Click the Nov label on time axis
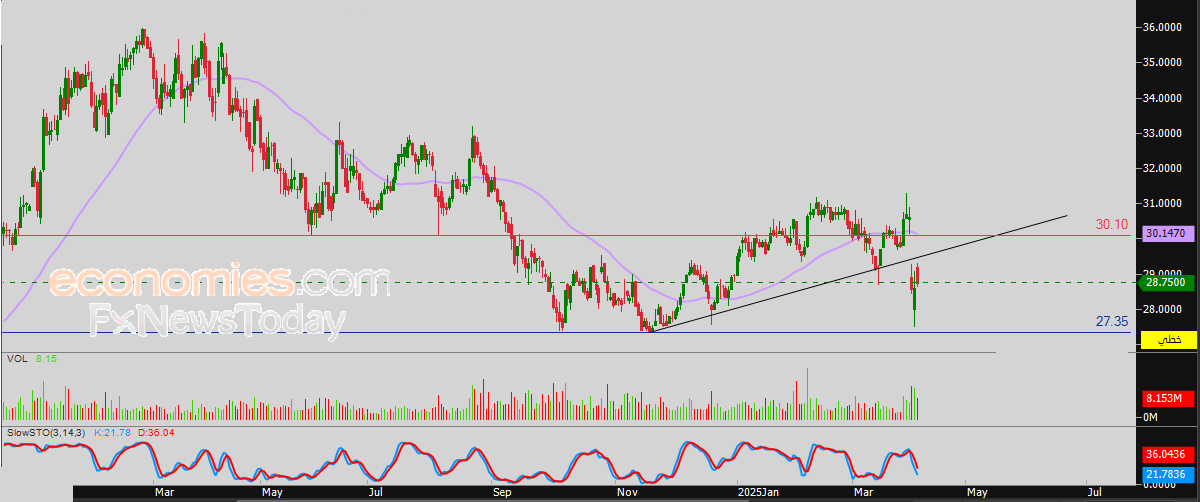The image size is (1200, 502). pos(627,493)
